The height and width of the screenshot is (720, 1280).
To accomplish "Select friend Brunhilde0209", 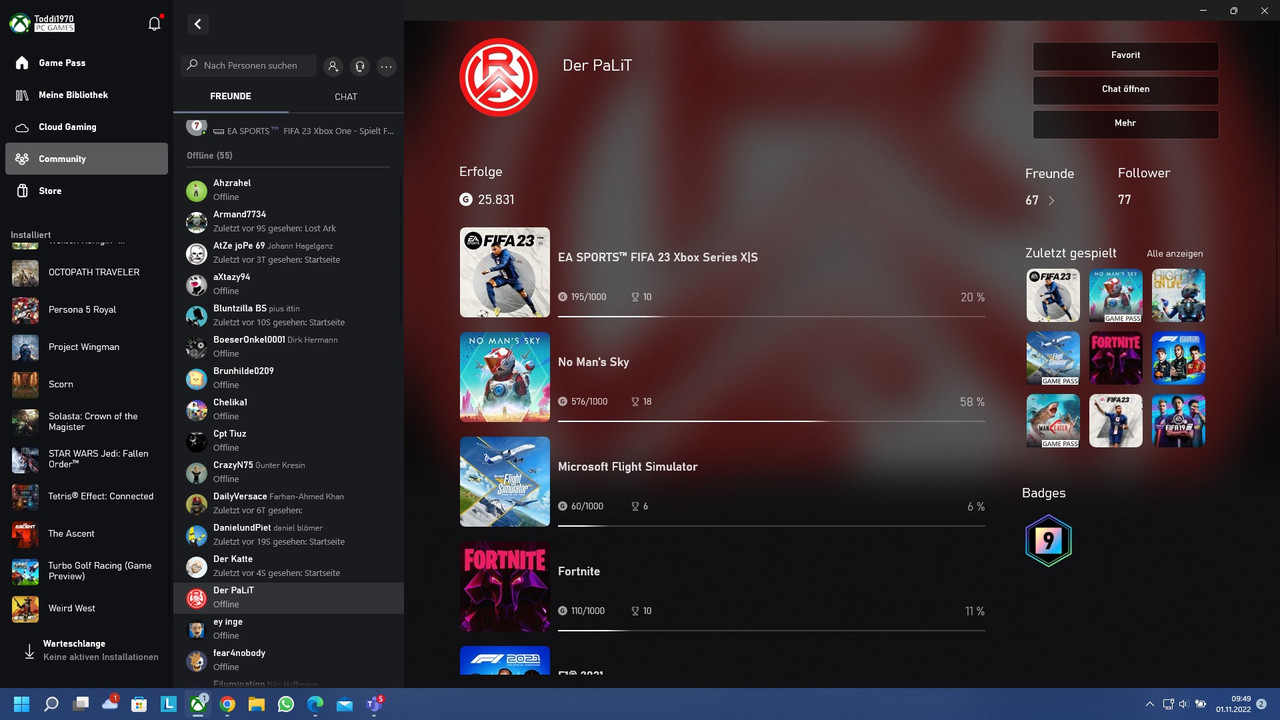I will 288,378.
